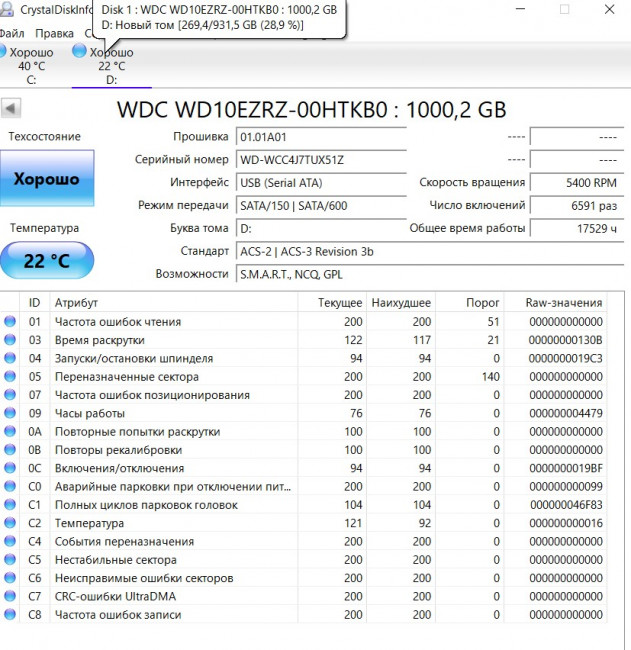This screenshot has width=631, height=650.
Task: Select the Запуски/остановки шпинделя row
Action: coord(303,358)
